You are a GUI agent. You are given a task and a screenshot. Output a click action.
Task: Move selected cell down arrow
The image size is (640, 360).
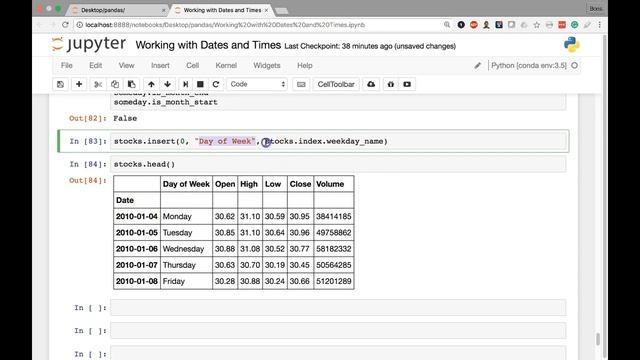167,84
